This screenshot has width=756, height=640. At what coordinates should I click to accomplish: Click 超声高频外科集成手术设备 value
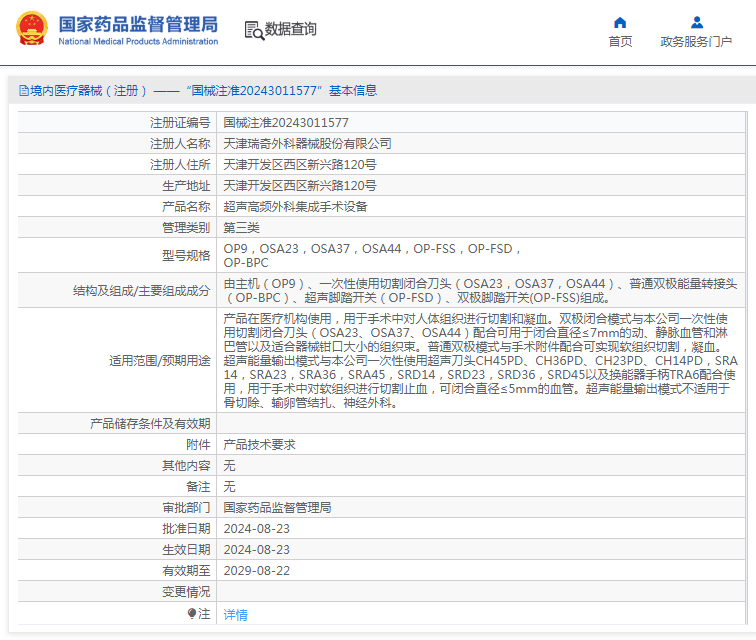(296, 206)
